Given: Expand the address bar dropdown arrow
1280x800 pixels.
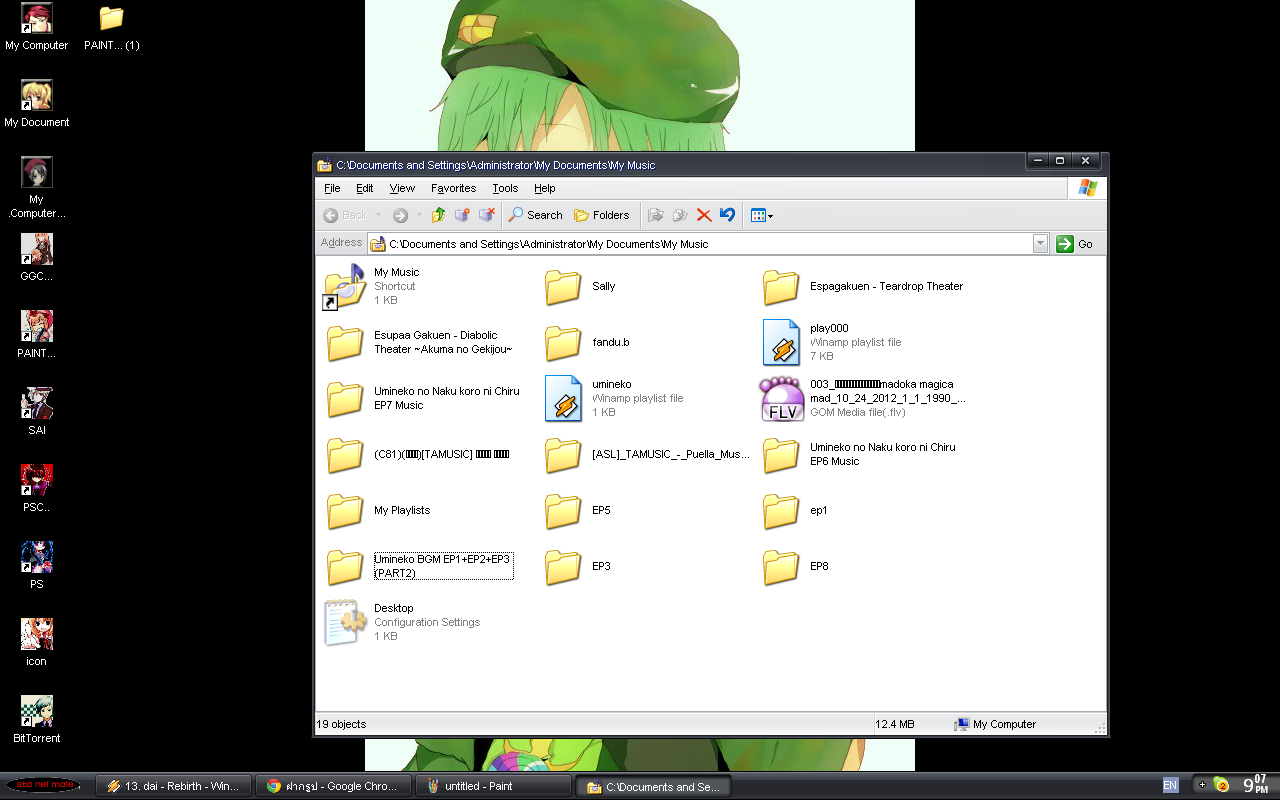Looking at the screenshot, I should [1040, 244].
